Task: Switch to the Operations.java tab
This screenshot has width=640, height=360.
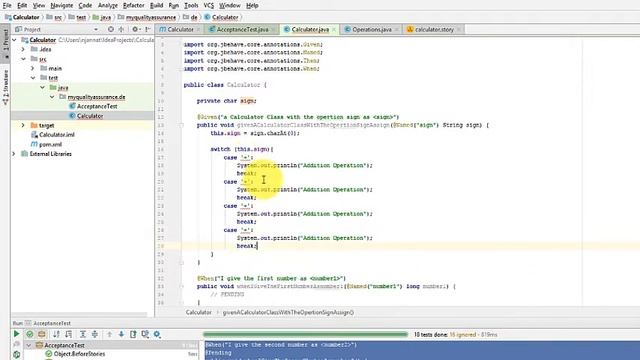Action: click(371, 29)
